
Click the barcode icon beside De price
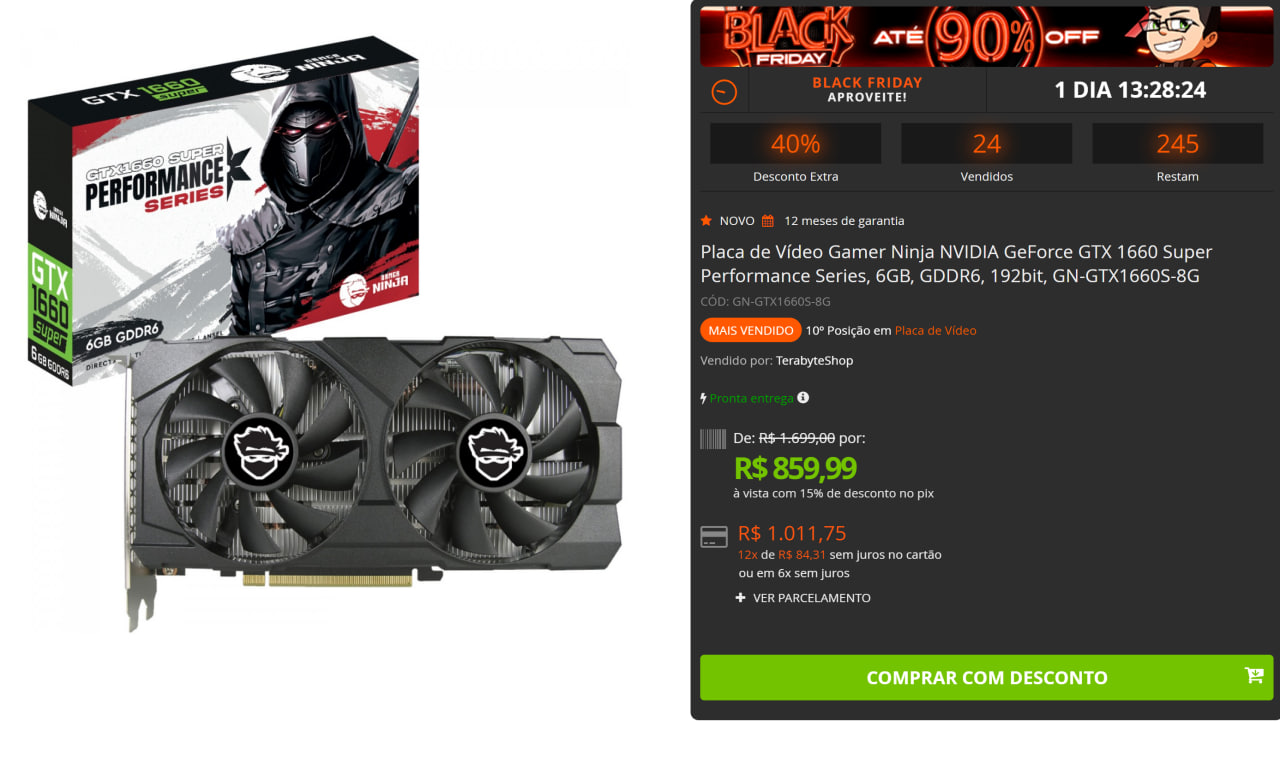pos(713,438)
